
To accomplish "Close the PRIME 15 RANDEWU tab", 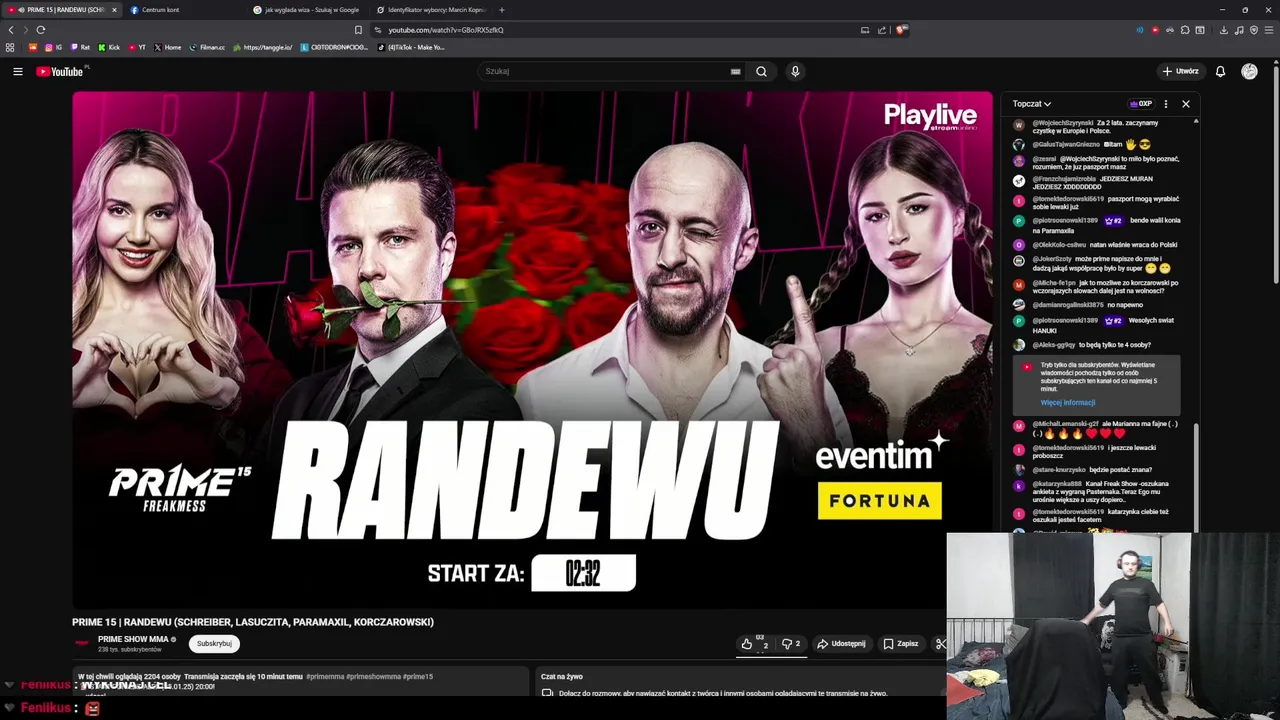I will (114, 10).
